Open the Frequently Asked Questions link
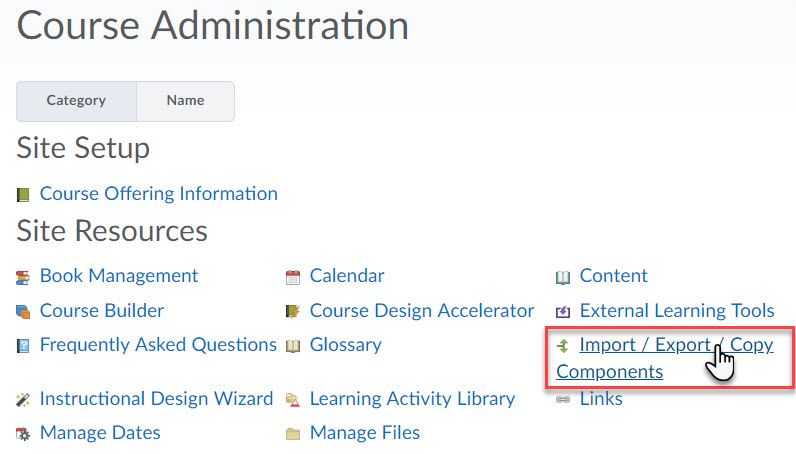The height and width of the screenshot is (454, 796). click(x=158, y=345)
